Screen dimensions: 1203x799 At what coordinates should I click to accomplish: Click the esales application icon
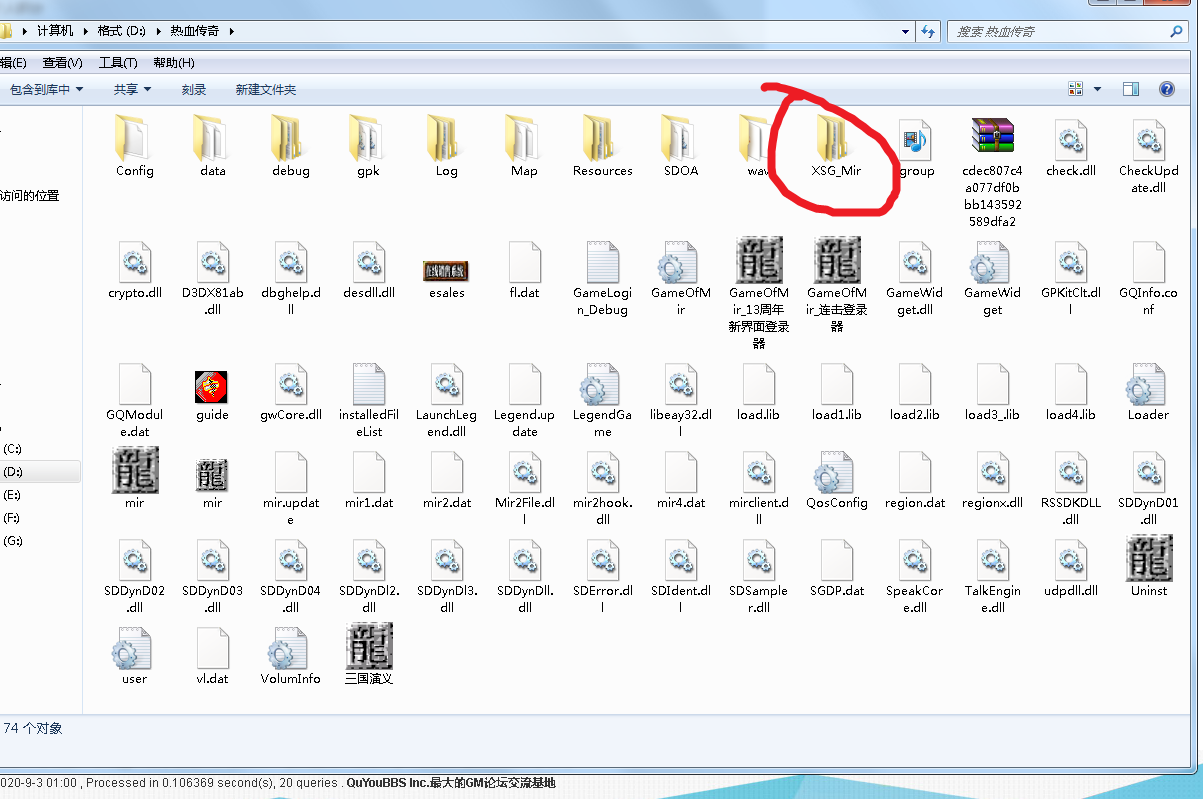click(446, 271)
